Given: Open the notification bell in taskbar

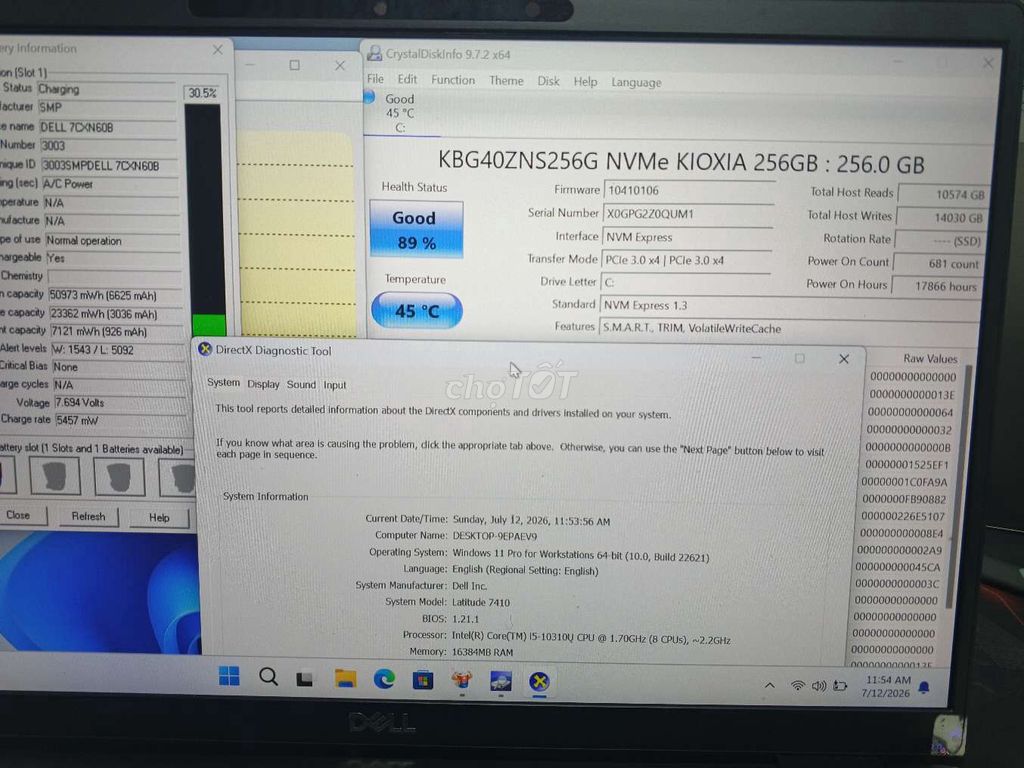Looking at the screenshot, I should pyautogui.click(x=924, y=687).
